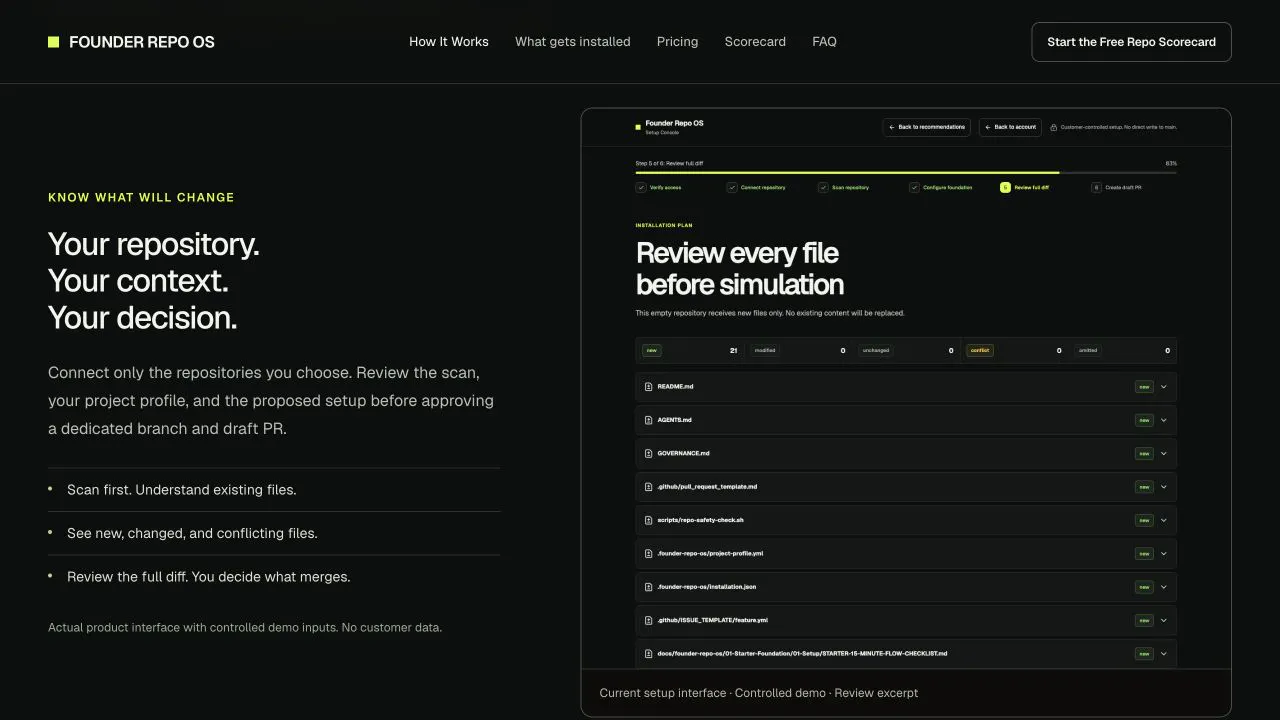1280x720 pixels.
Task: Click the 'modified' summary badge
Action: (765, 350)
